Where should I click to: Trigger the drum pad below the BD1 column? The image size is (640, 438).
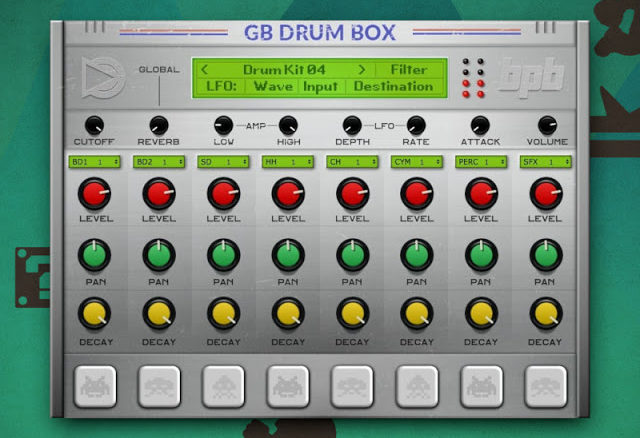pyautogui.click(x=95, y=386)
